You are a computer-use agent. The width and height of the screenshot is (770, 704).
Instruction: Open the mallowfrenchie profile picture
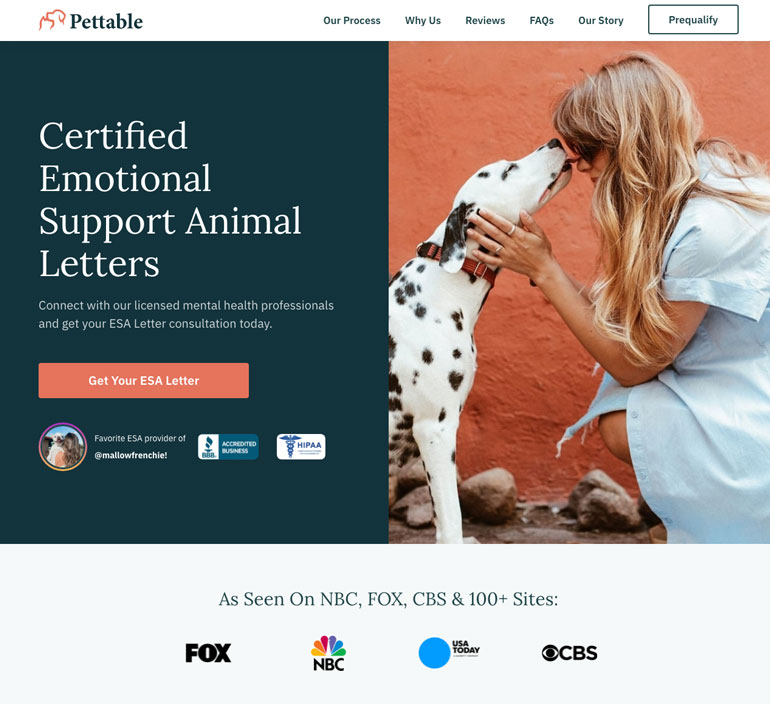(x=63, y=447)
